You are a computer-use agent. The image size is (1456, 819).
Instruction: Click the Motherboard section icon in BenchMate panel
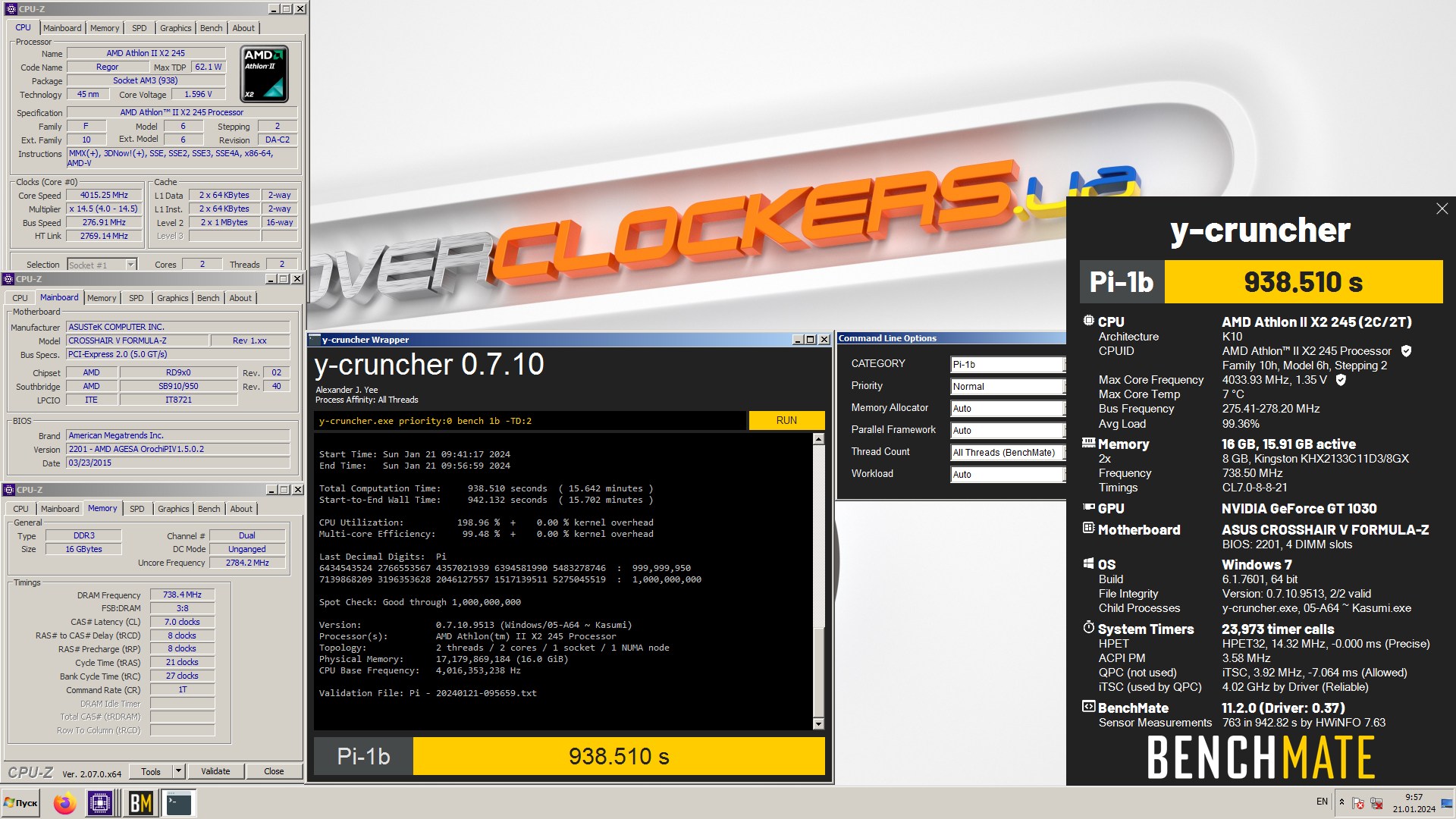[1088, 529]
